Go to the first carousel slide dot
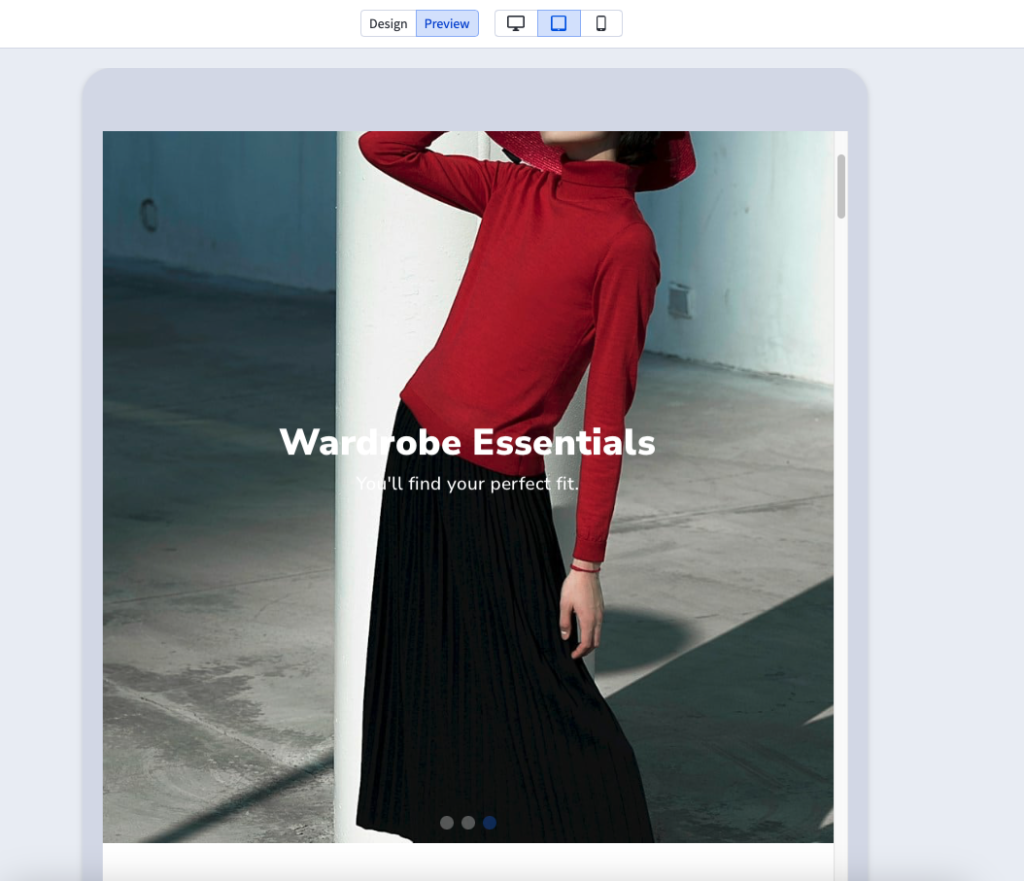 point(447,822)
